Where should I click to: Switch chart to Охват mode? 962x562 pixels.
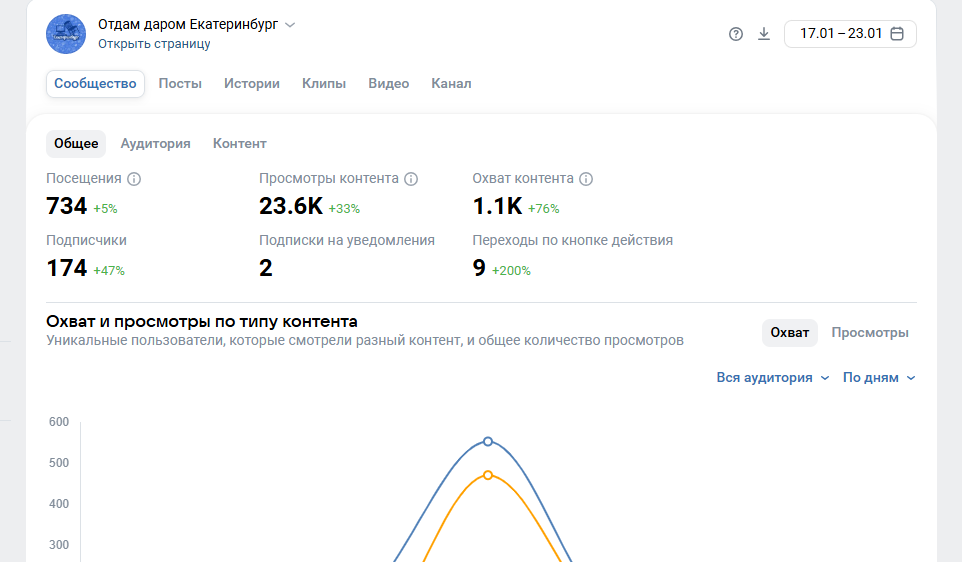(x=789, y=333)
